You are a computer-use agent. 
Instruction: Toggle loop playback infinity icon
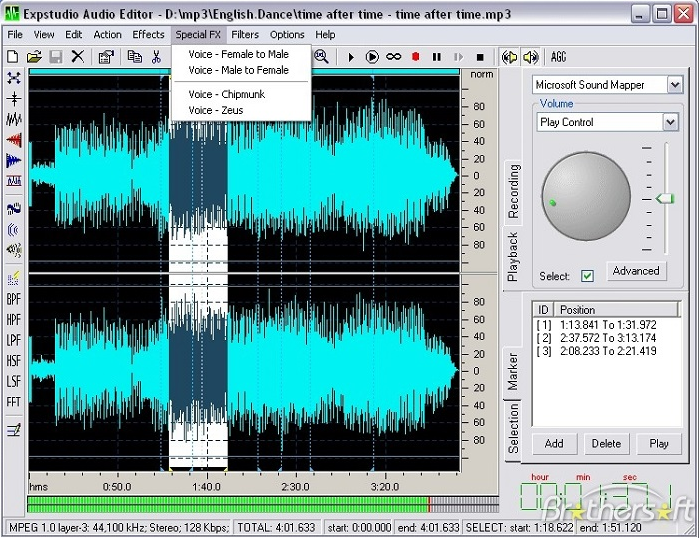click(393, 57)
